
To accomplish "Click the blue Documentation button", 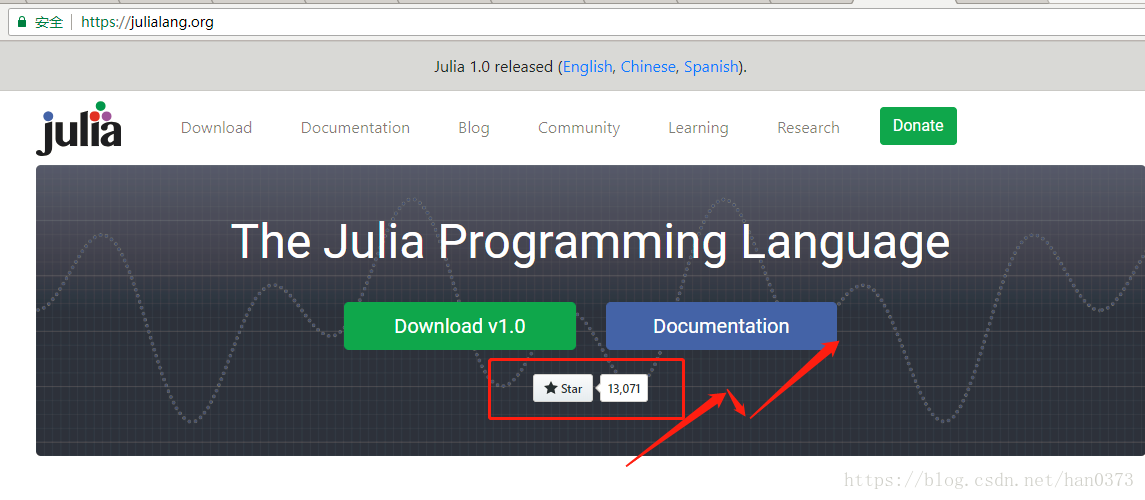I will (721, 326).
